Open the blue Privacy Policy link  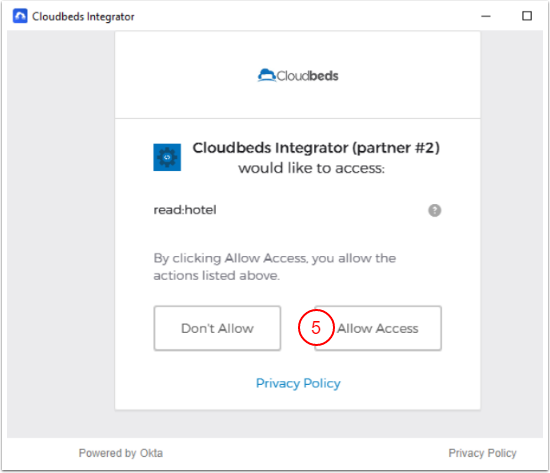click(x=298, y=383)
